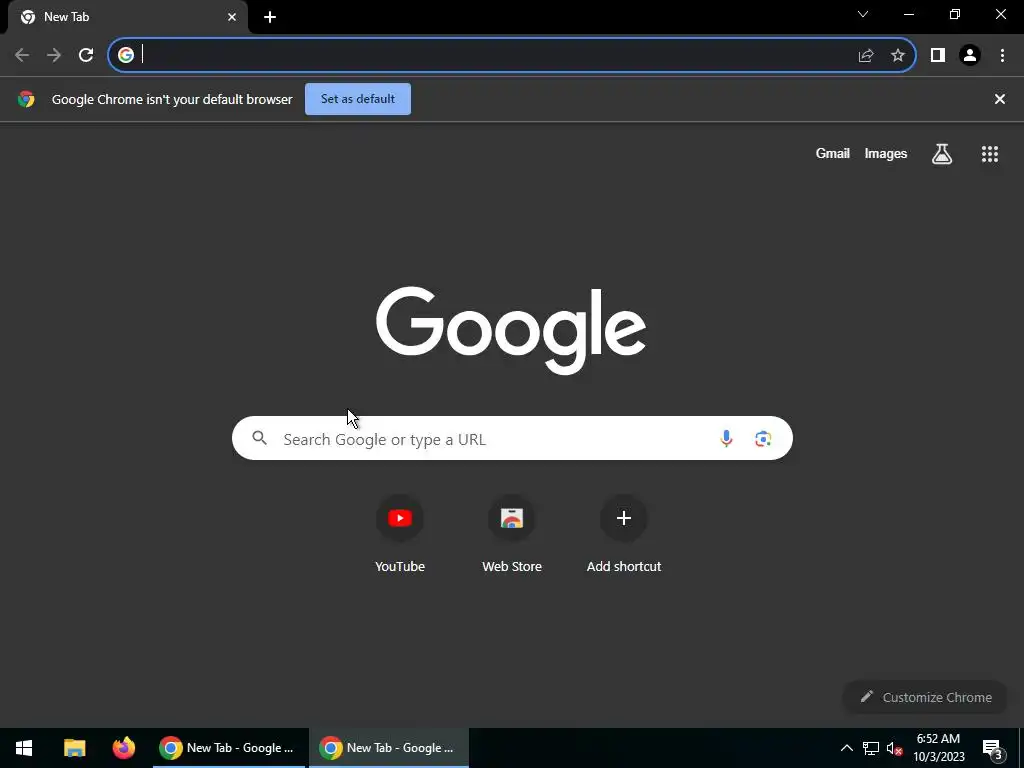Close the New Tab tab

[x=232, y=17]
